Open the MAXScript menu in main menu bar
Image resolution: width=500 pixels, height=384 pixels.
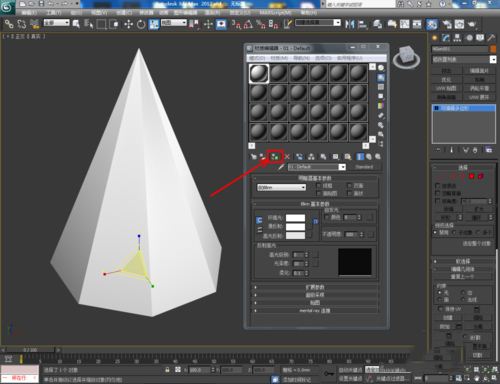[276, 12]
